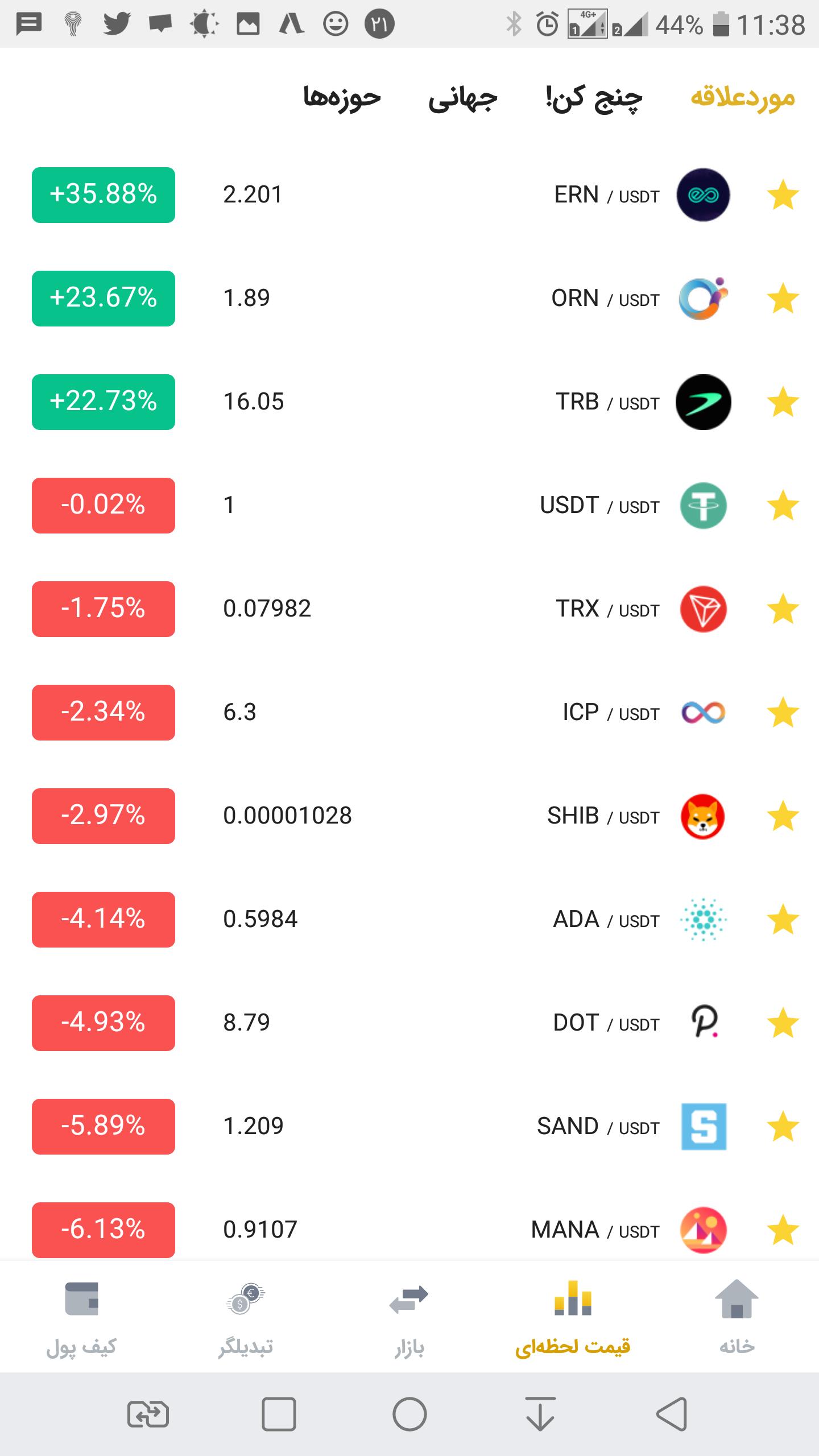Click the -6.13% change badge for MANA
This screenshot has height=1456, width=819.
tap(104, 1230)
